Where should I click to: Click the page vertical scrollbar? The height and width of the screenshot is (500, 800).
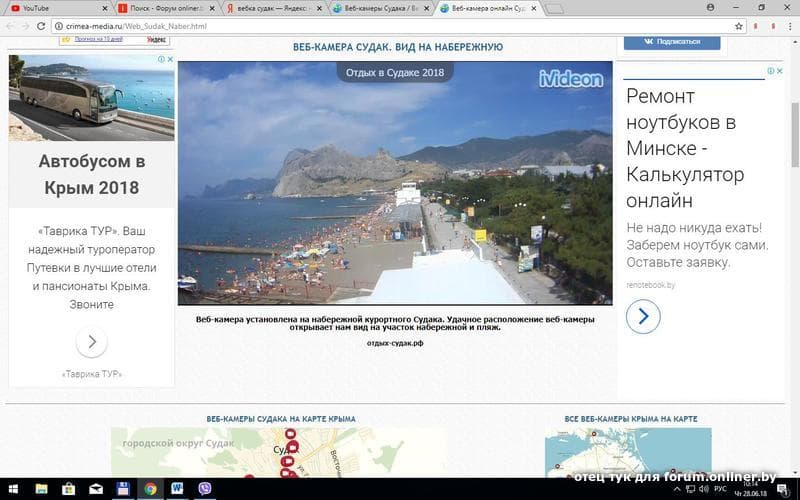[795, 134]
